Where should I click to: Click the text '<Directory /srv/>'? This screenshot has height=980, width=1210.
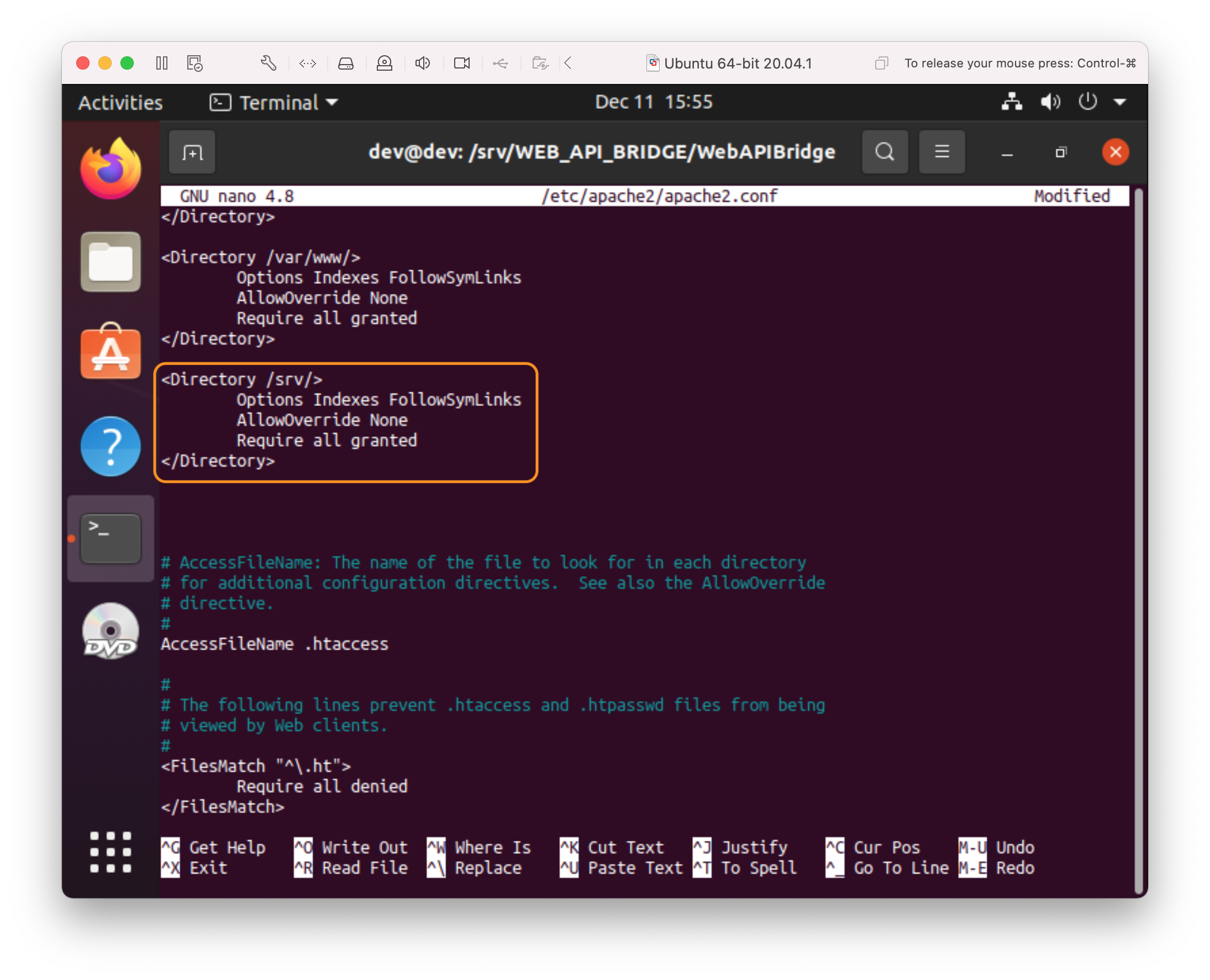241,380
